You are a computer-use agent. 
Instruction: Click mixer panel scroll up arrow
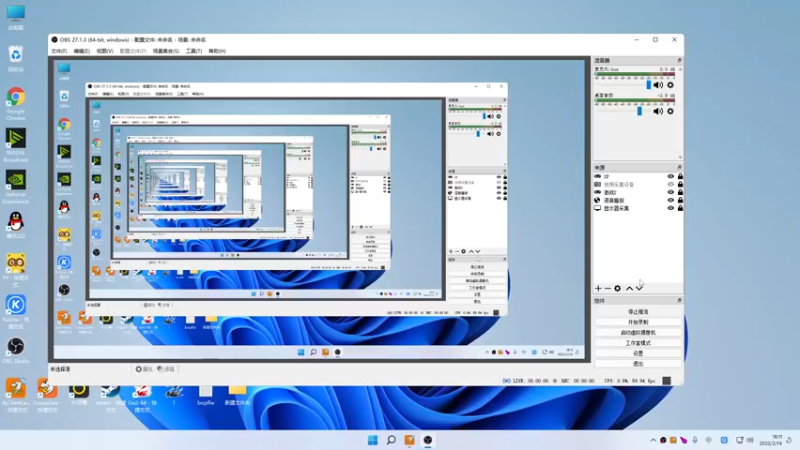tap(680, 68)
